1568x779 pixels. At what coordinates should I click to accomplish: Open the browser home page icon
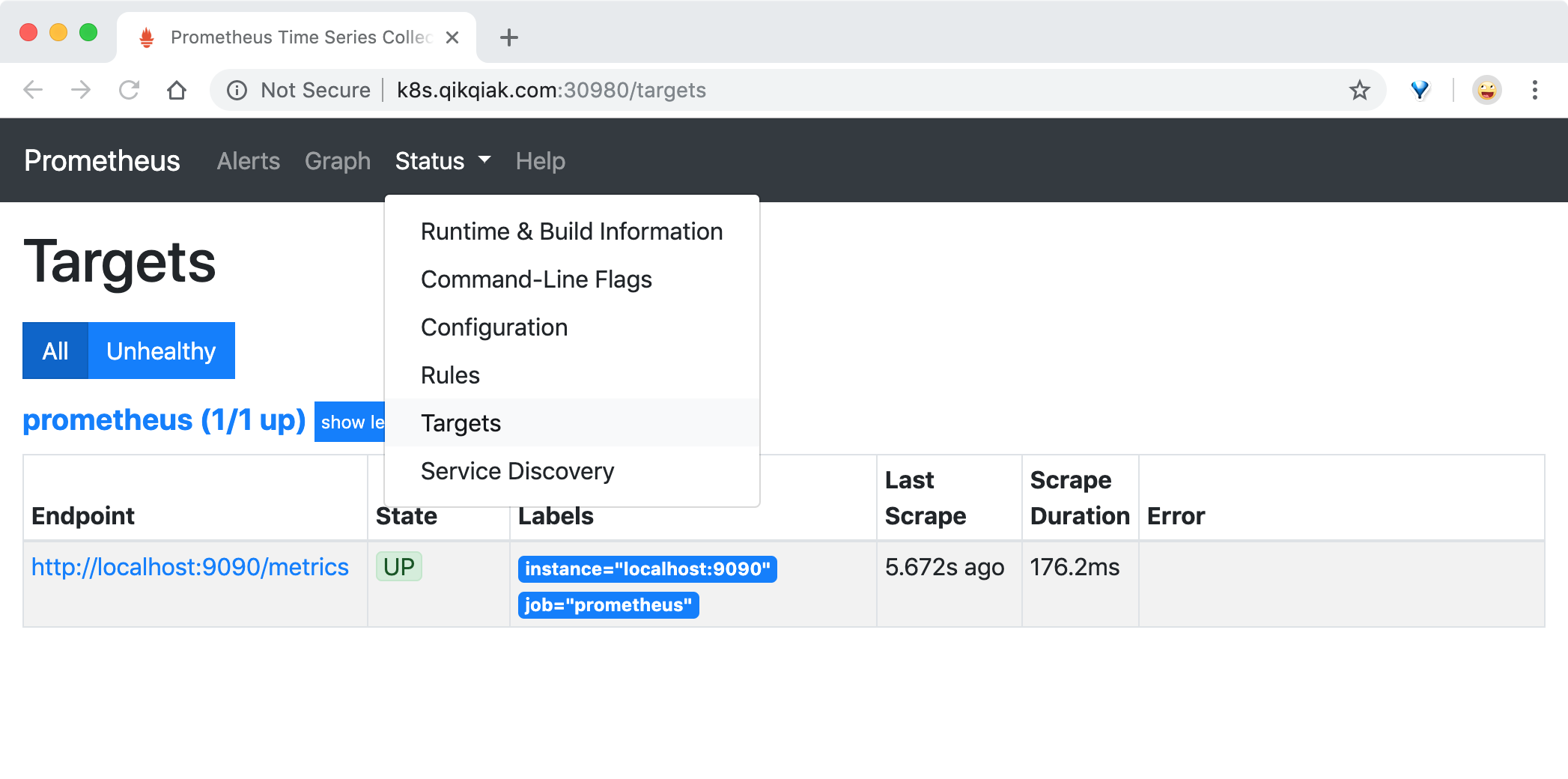point(177,90)
